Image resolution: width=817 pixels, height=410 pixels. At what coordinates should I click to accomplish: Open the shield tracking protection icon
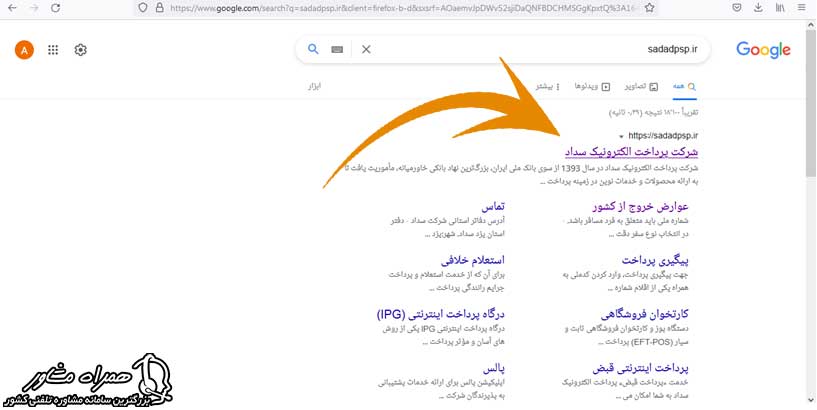pyautogui.click(x=143, y=8)
